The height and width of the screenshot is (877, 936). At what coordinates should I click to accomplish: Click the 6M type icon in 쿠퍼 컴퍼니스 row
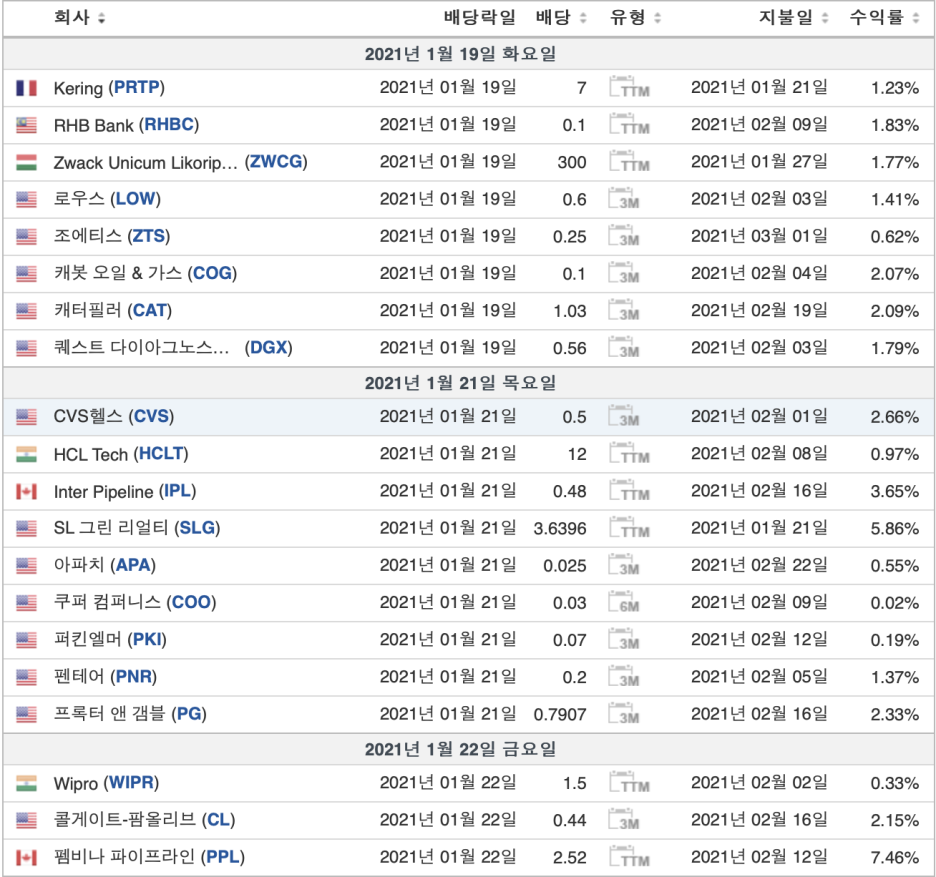(x=624, y=602)
